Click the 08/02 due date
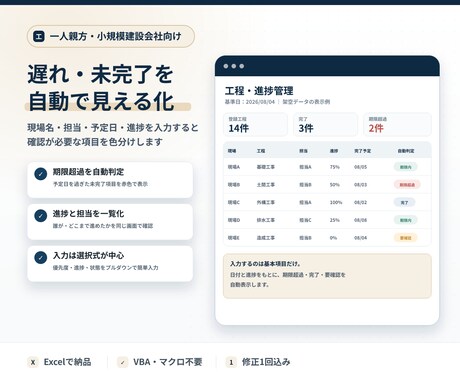 point(360,202)
